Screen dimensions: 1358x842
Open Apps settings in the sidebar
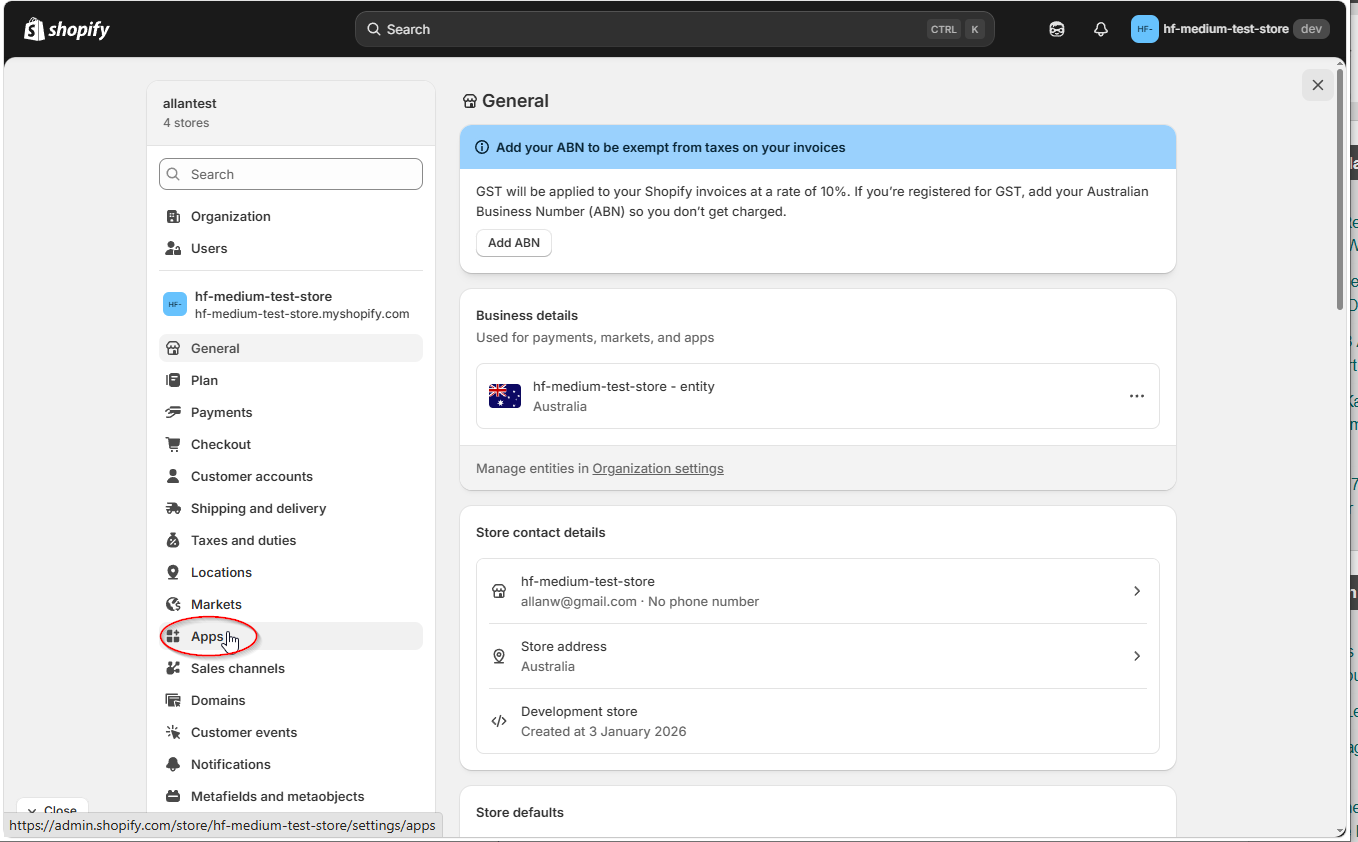point(207,636)
